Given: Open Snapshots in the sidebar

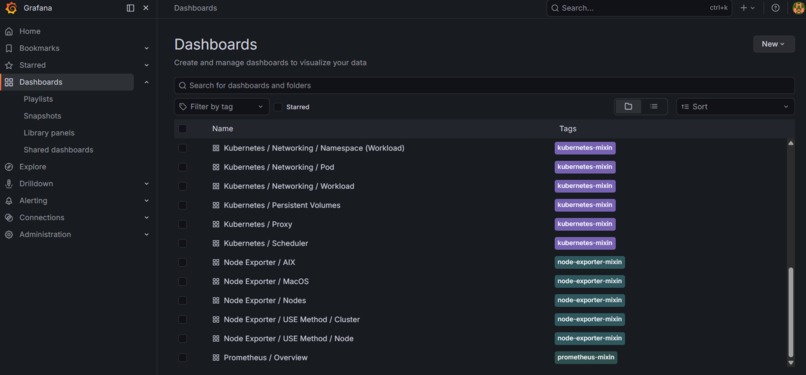Looking at the screenshot, I should point(42,116).
